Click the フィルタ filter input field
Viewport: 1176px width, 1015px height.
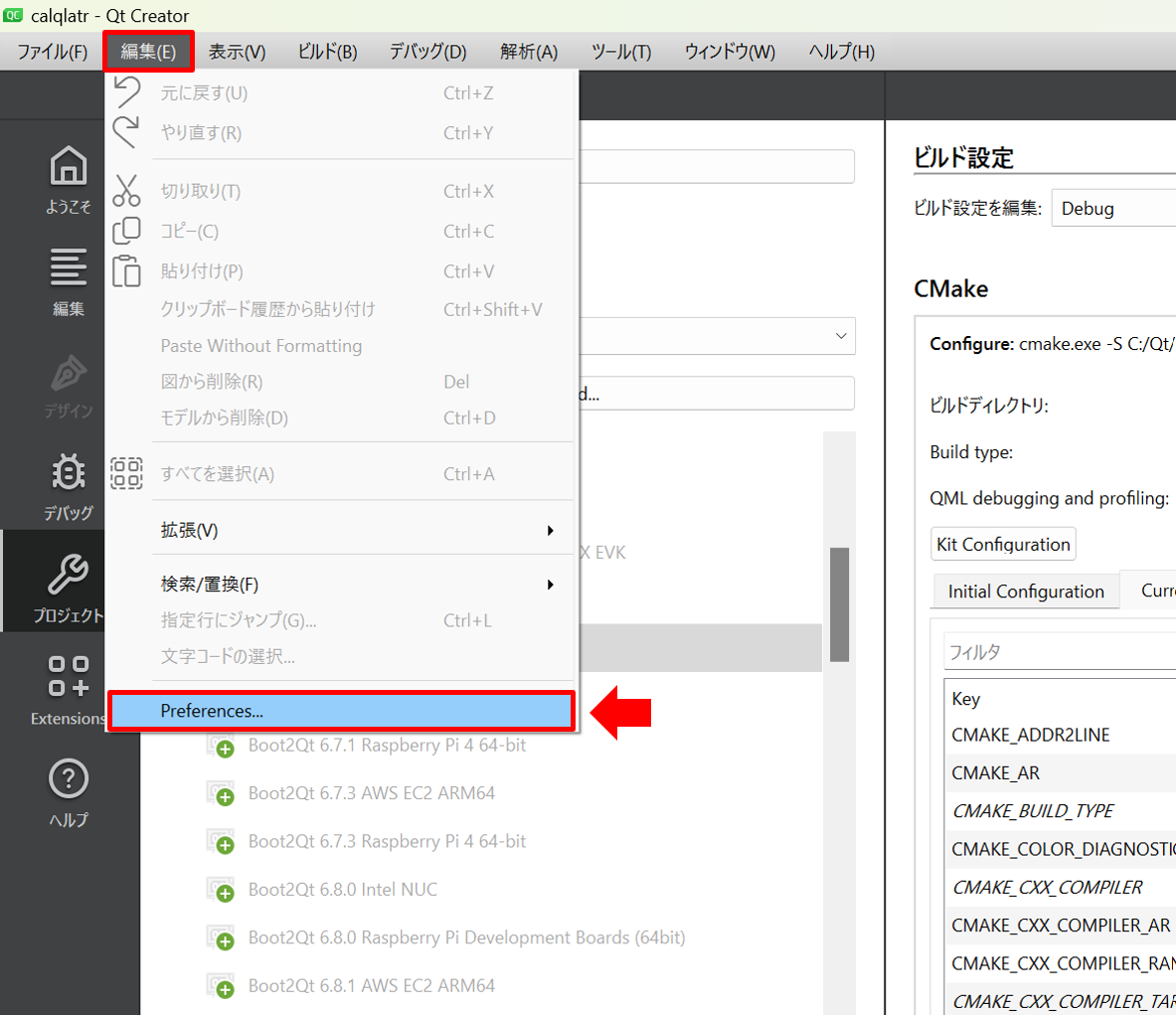point(1060,652)
